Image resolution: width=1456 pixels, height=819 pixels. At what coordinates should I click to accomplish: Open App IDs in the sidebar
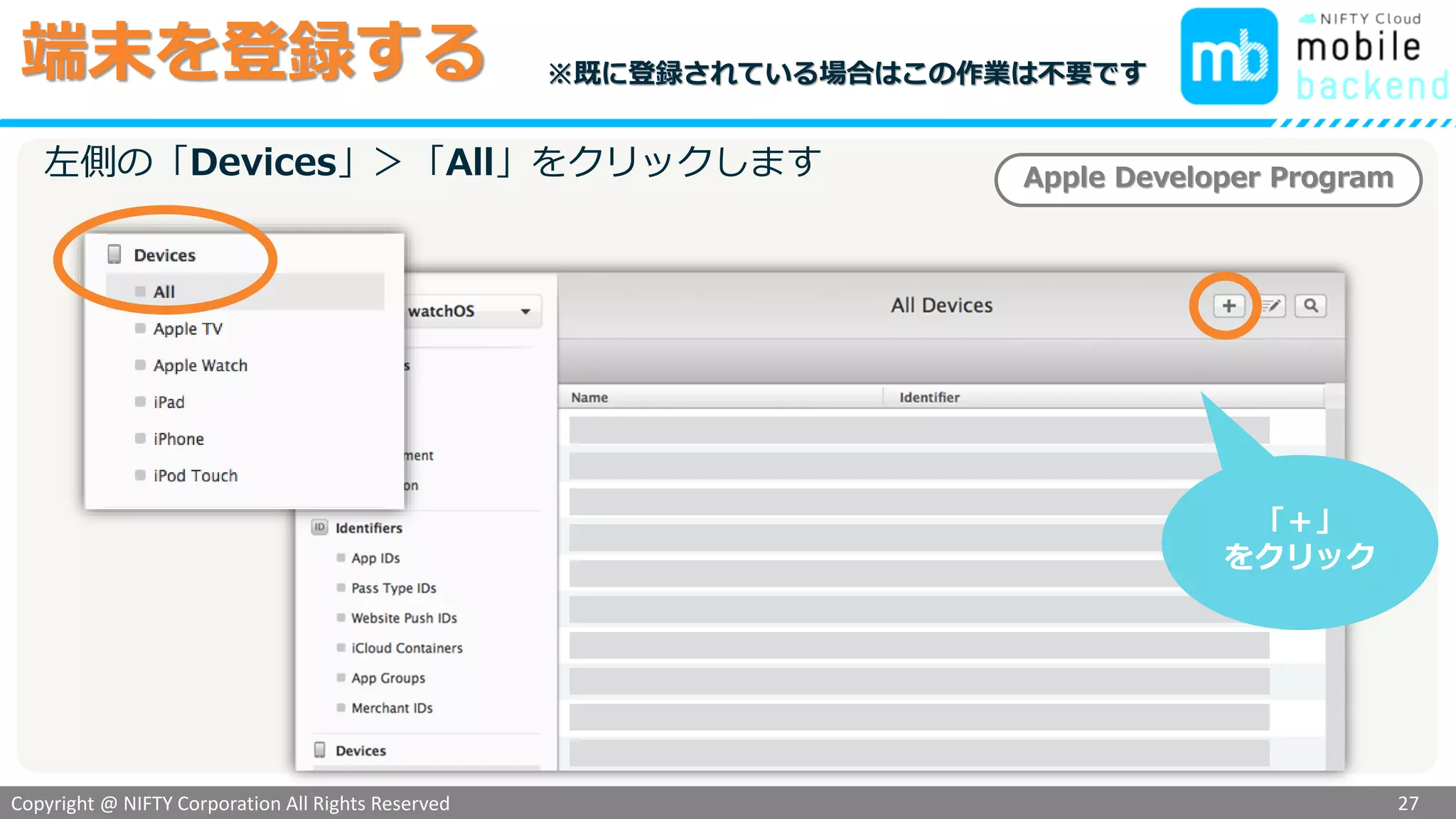coord(375,558)
